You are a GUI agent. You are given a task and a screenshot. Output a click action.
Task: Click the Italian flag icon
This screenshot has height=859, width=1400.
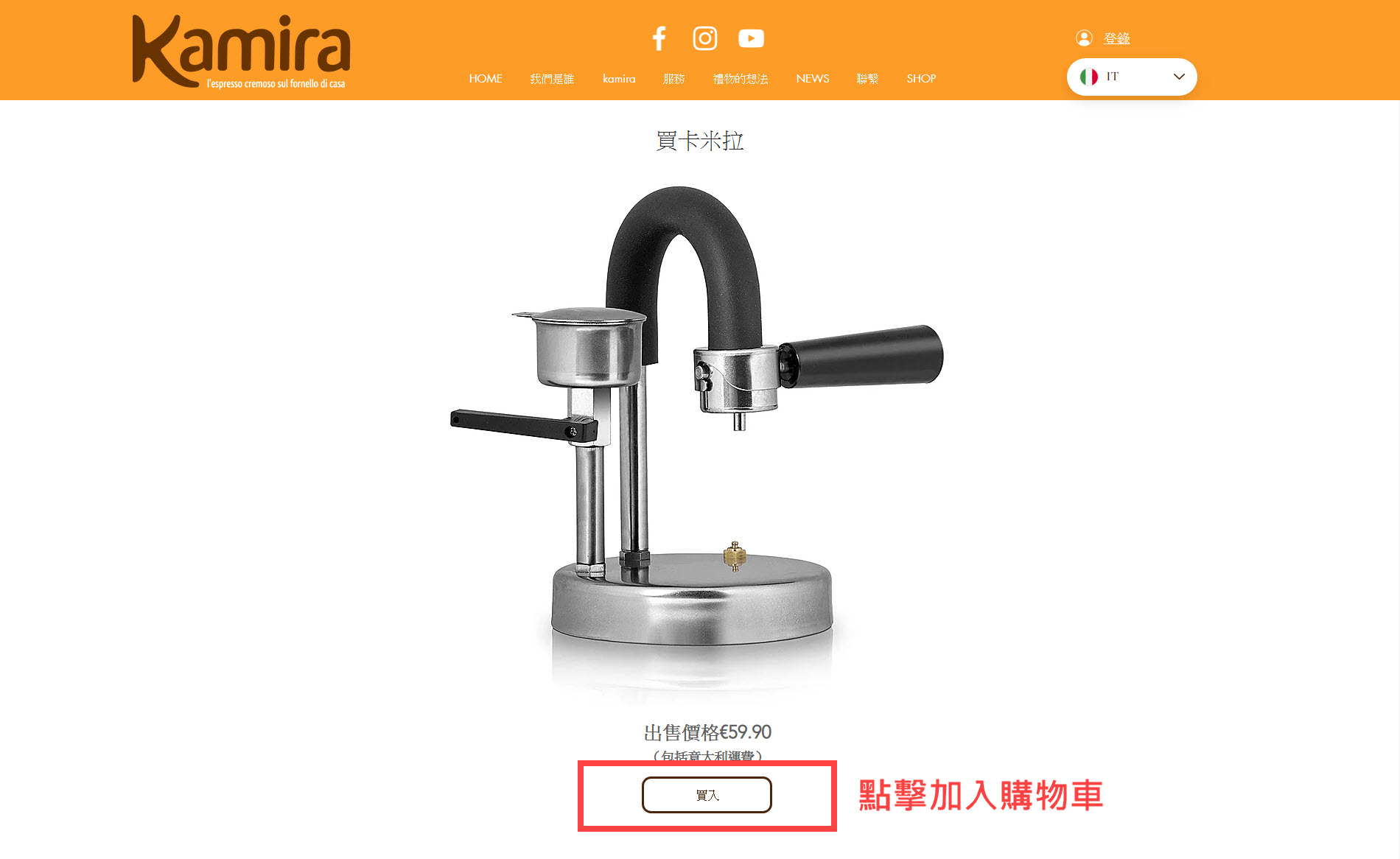pos(1089,77)
